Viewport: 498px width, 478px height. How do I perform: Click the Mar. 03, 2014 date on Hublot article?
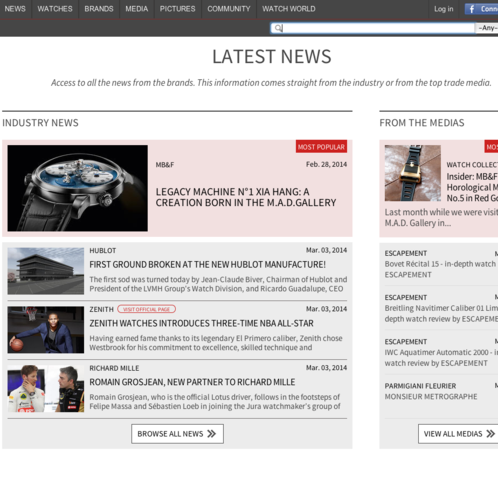click(x=326, y=250)
